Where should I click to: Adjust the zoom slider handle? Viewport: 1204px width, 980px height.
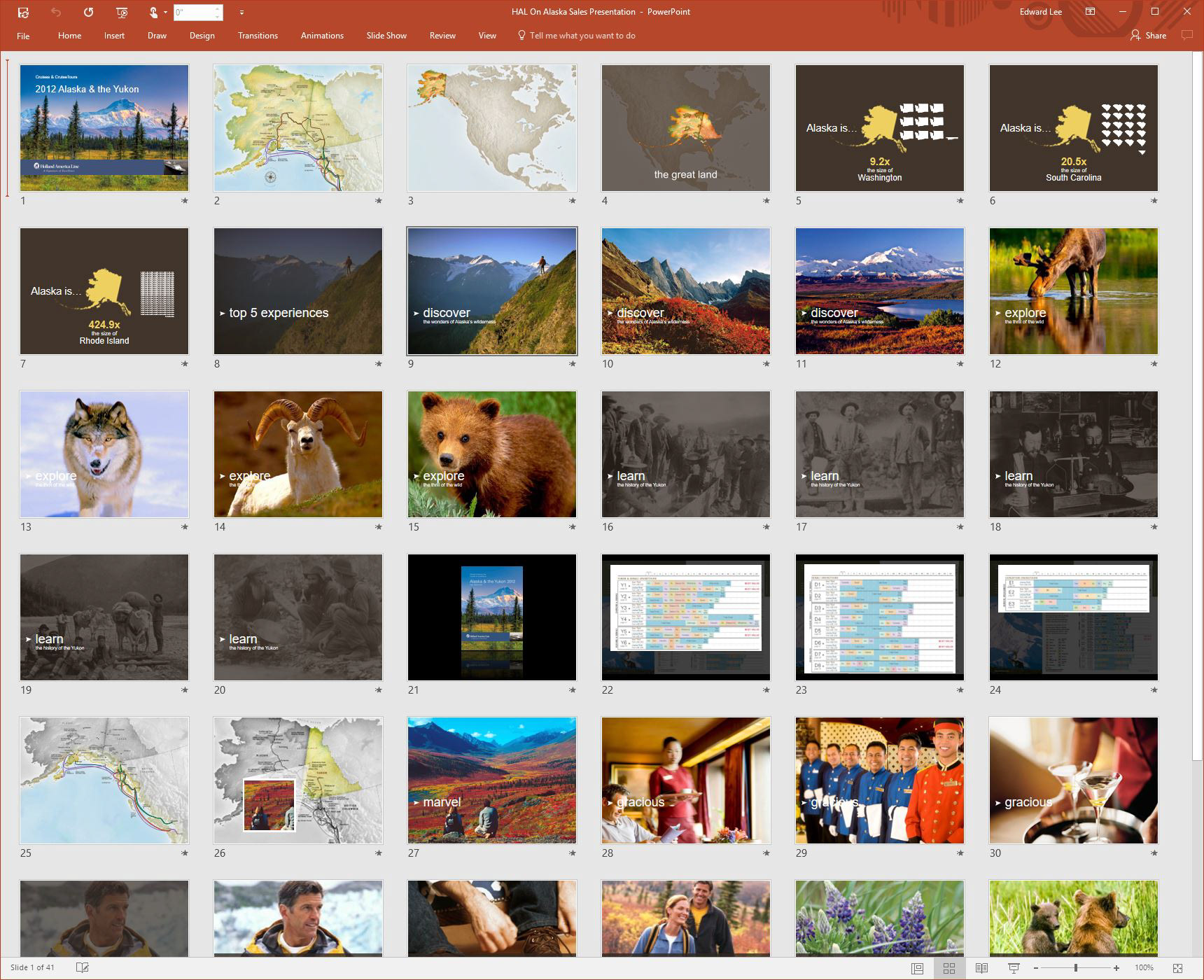tap(1076, 968)
